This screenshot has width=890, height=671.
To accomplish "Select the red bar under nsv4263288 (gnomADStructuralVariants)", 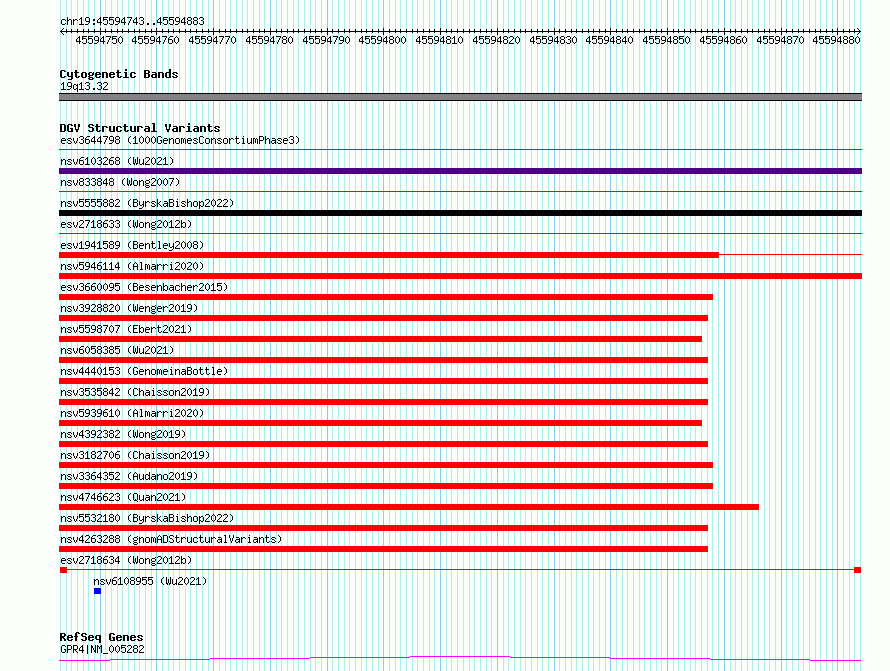I will point(383,549).
